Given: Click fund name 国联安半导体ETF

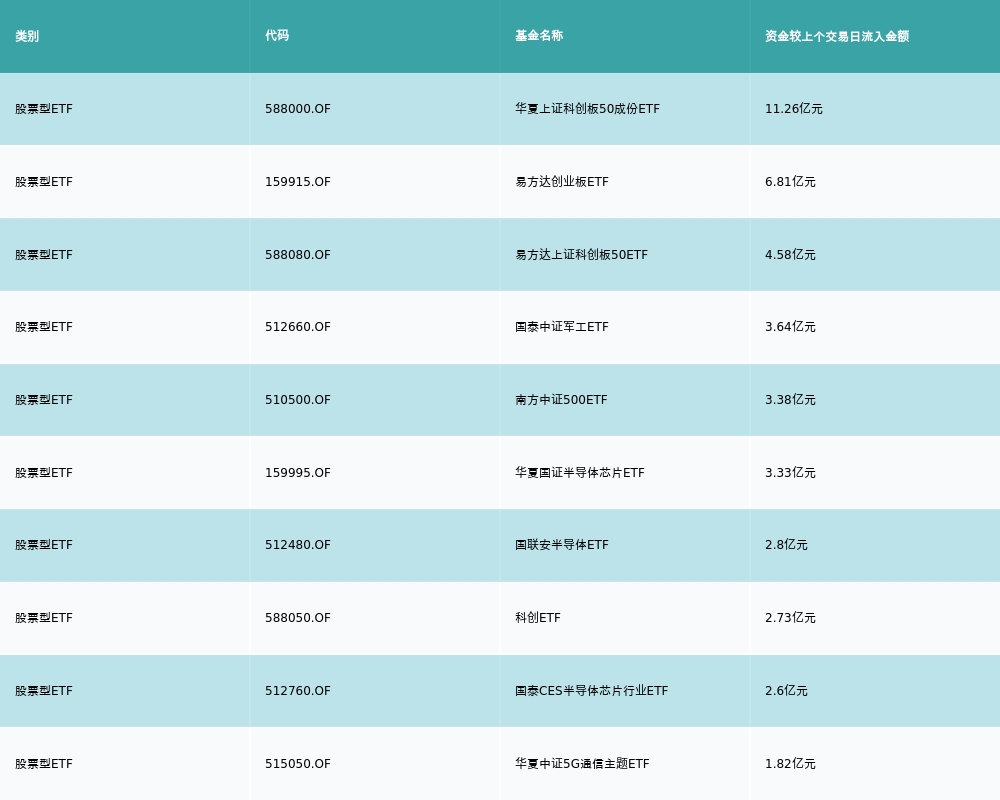Looking at the screenshot, I should pyautogui.click(x=562, y=545).
